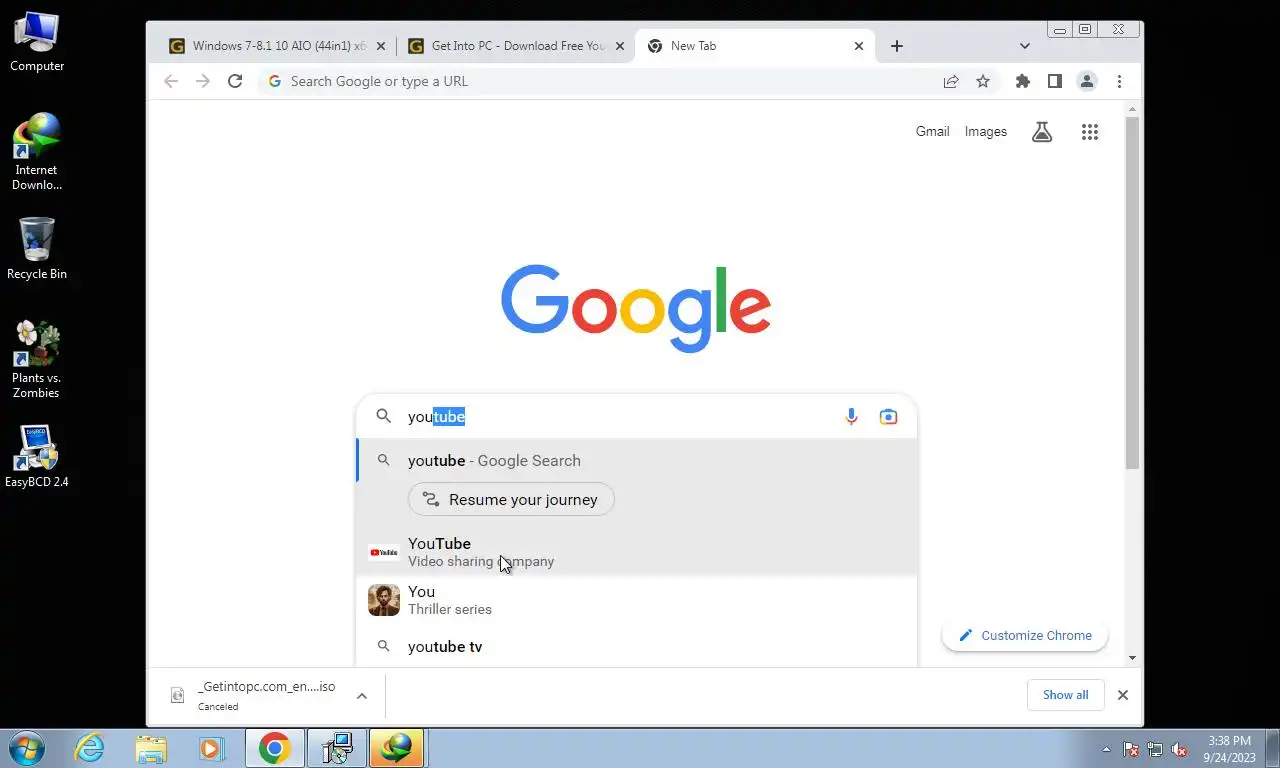Click the taskbar clock showing 3:38 PM
Image resolution: width=1280 pixels, height=768 pixels.
point(1229,749)
